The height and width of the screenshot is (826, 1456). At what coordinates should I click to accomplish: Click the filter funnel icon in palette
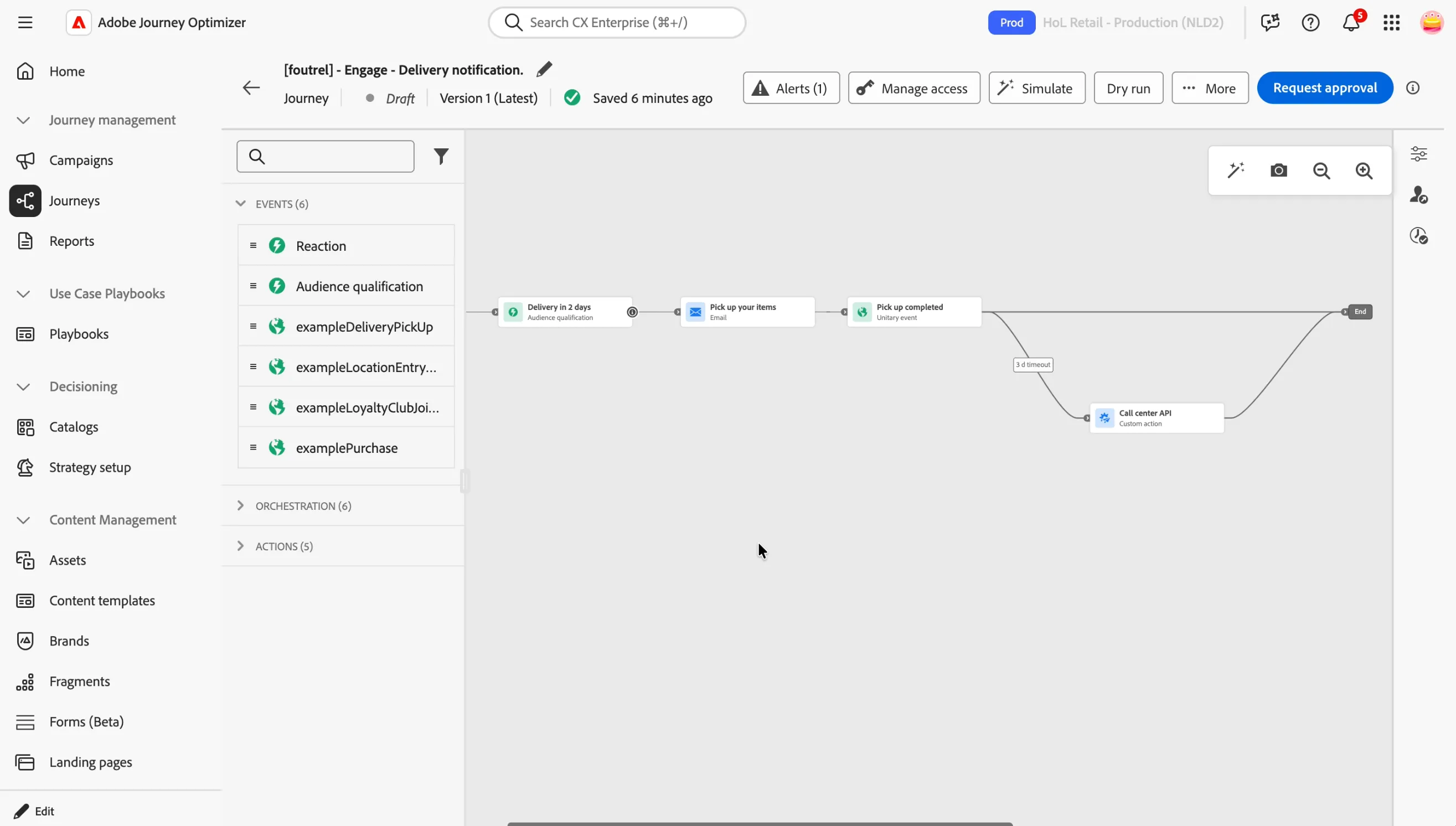(441, 157)
